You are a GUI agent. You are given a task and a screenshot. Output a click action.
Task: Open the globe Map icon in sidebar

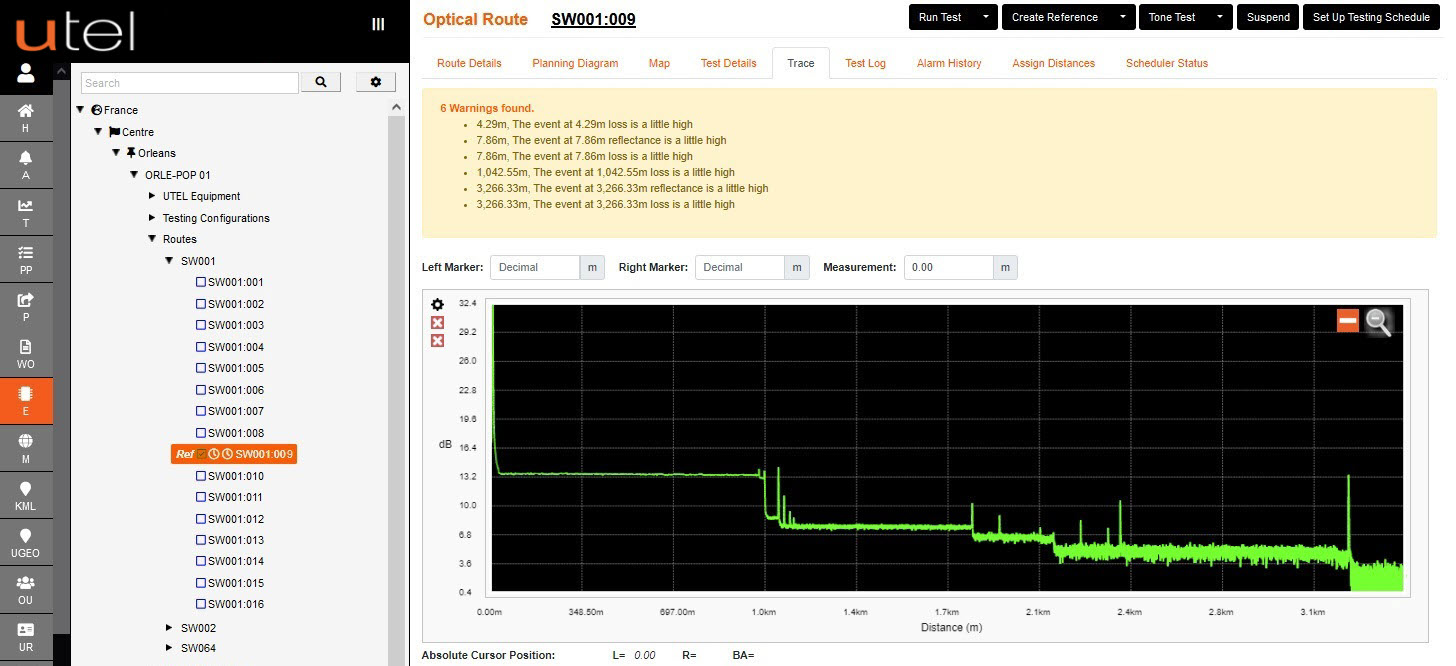[x=26, y=441]
